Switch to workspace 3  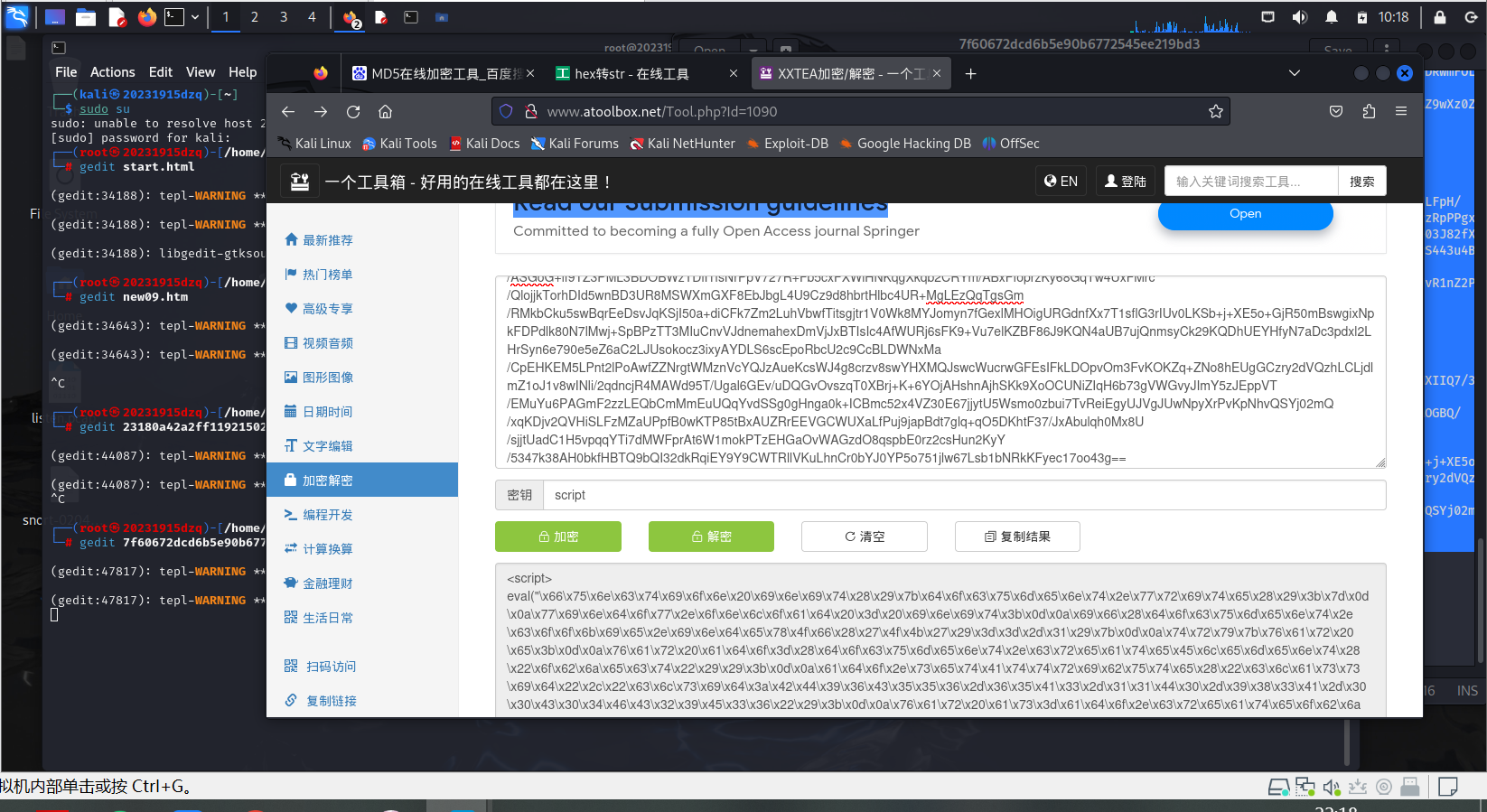coord(284,17)
